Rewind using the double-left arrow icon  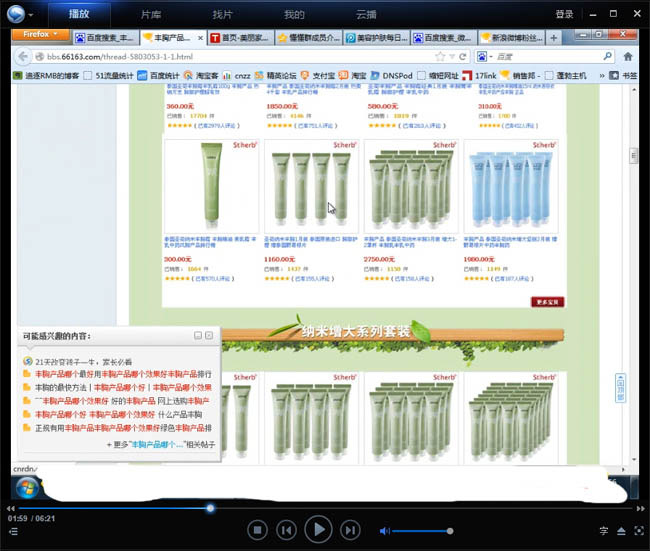[x=10, y=508]
